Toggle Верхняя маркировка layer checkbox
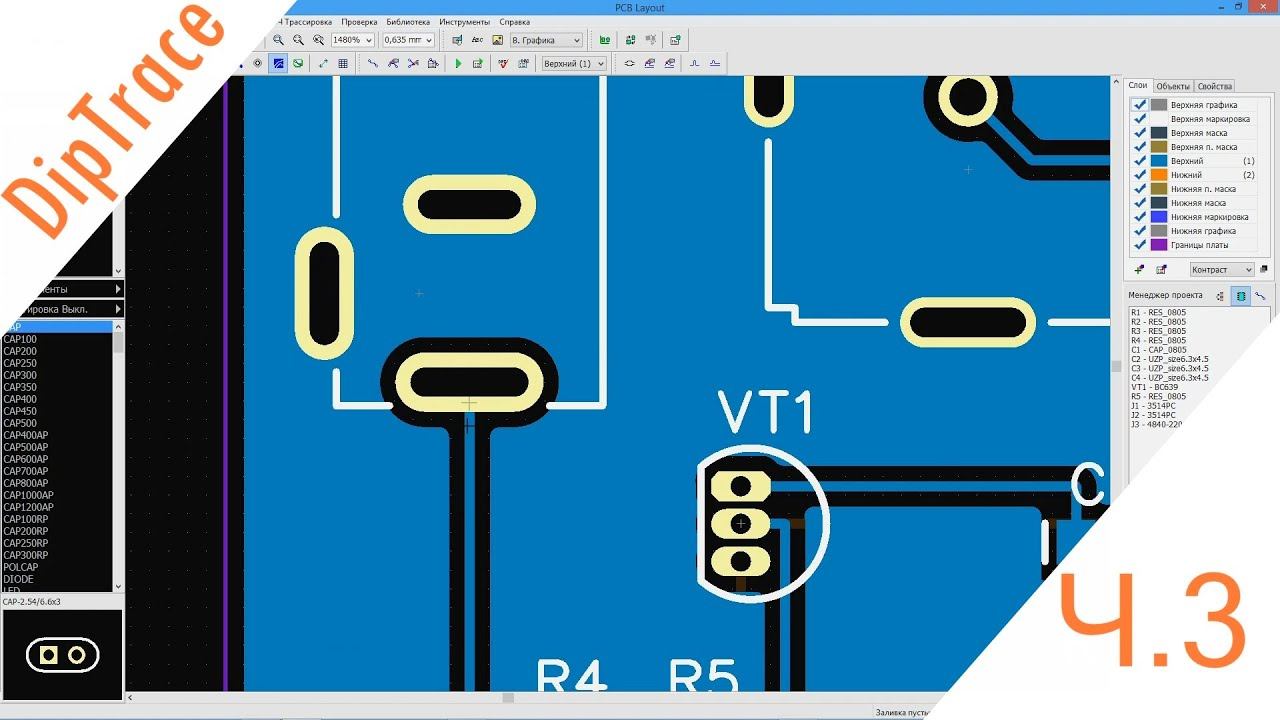The height and width of the screenshot is (720, 1280). pyautogui.click(x=1139, y=118)
